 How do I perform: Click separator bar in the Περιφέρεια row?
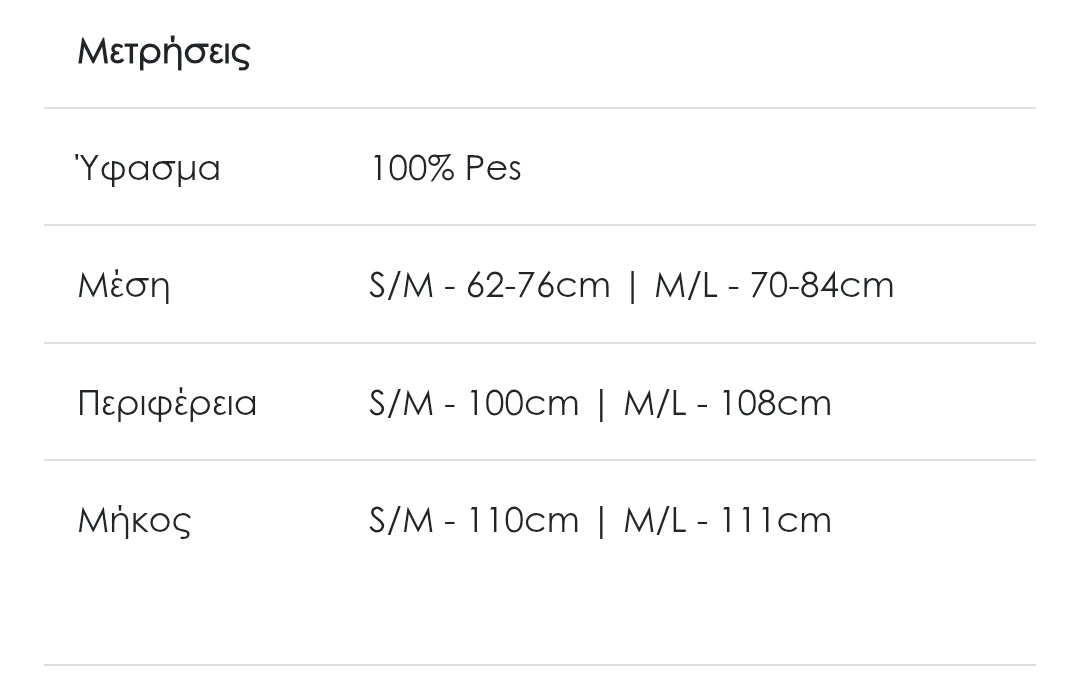click(x=601, y=404)
